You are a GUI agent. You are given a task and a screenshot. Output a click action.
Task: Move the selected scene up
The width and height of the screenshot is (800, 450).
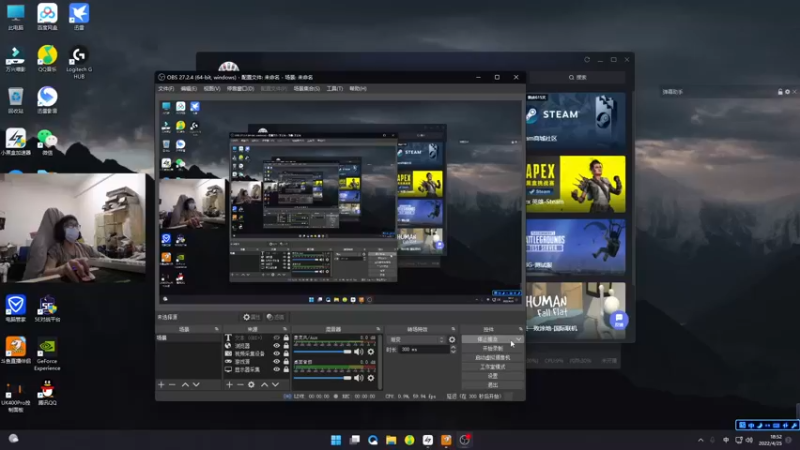tap(185, 384)
